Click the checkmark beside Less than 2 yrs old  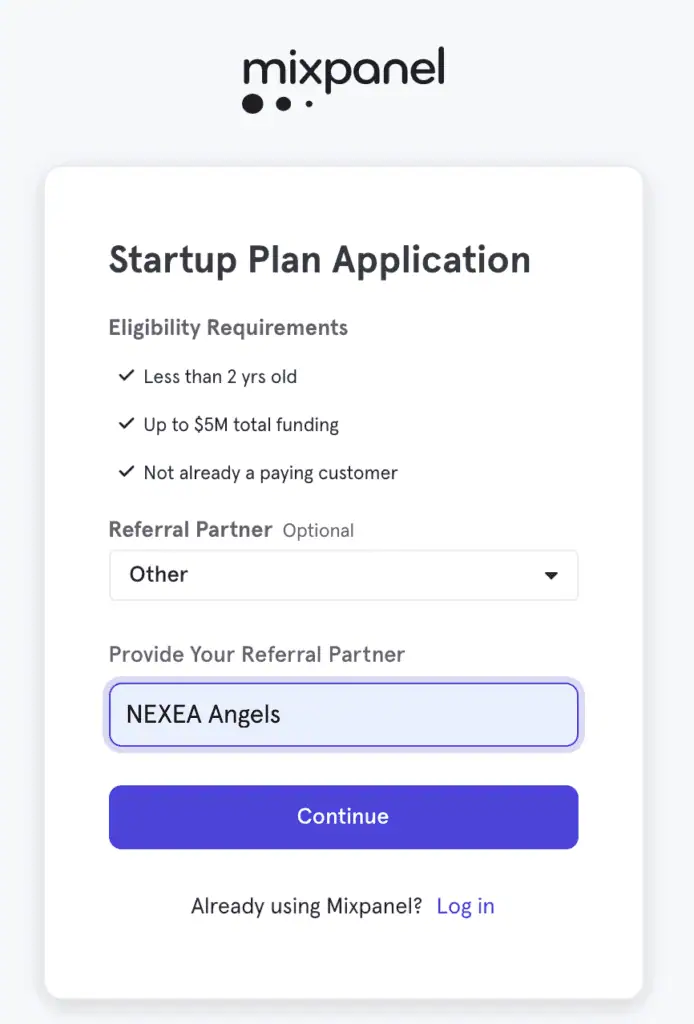[126, 376]
